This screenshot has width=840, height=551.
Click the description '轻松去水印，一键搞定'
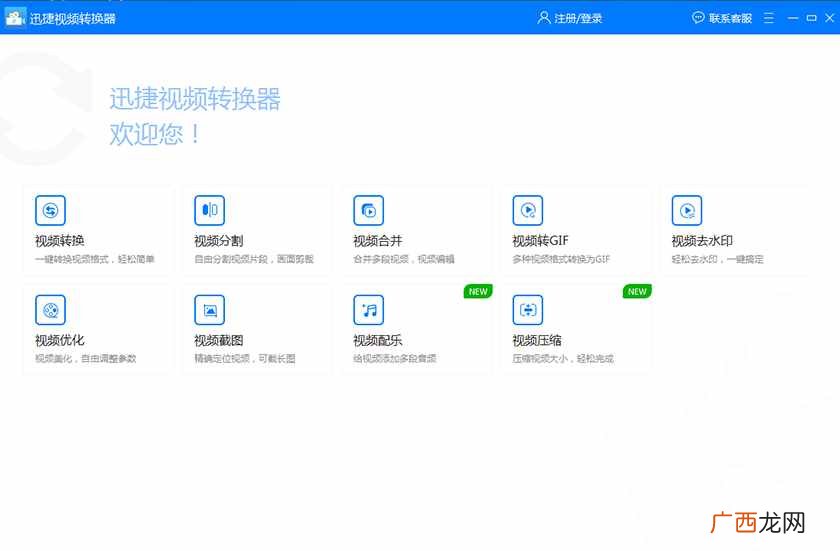[x=717, y=259]
